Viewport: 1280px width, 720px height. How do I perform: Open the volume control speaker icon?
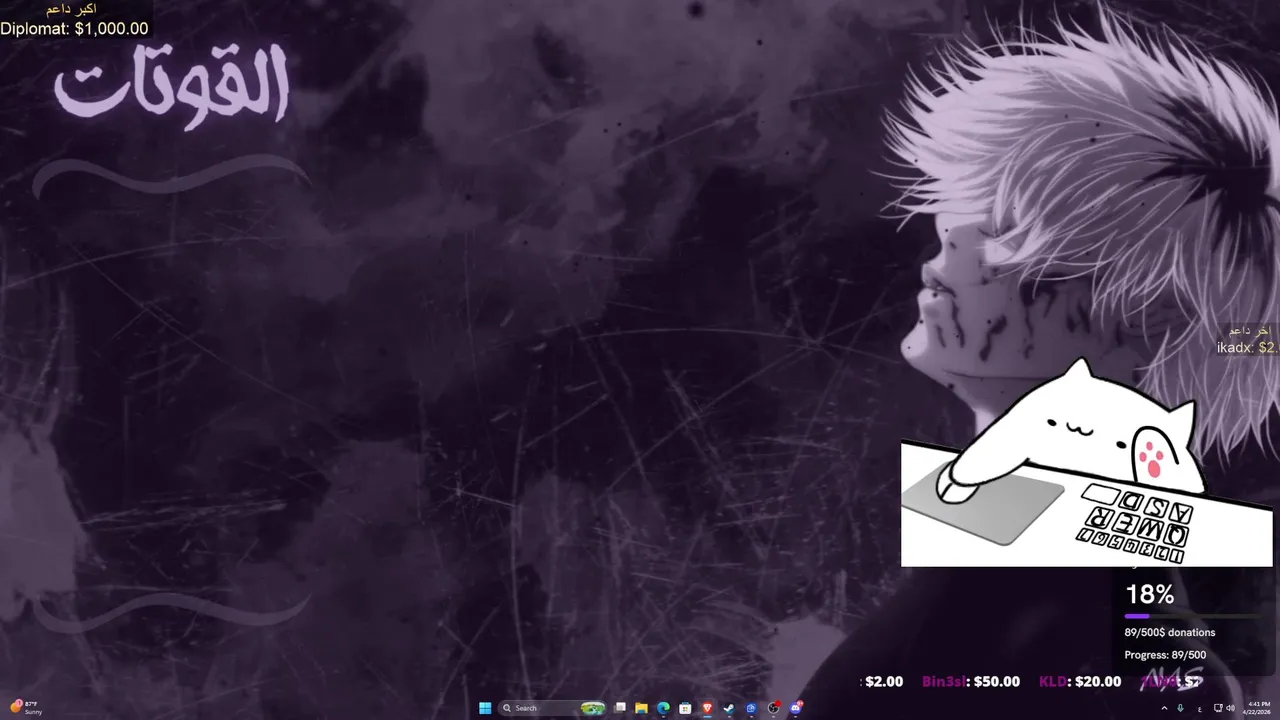pyautogui.click(x=1230, y=708)
